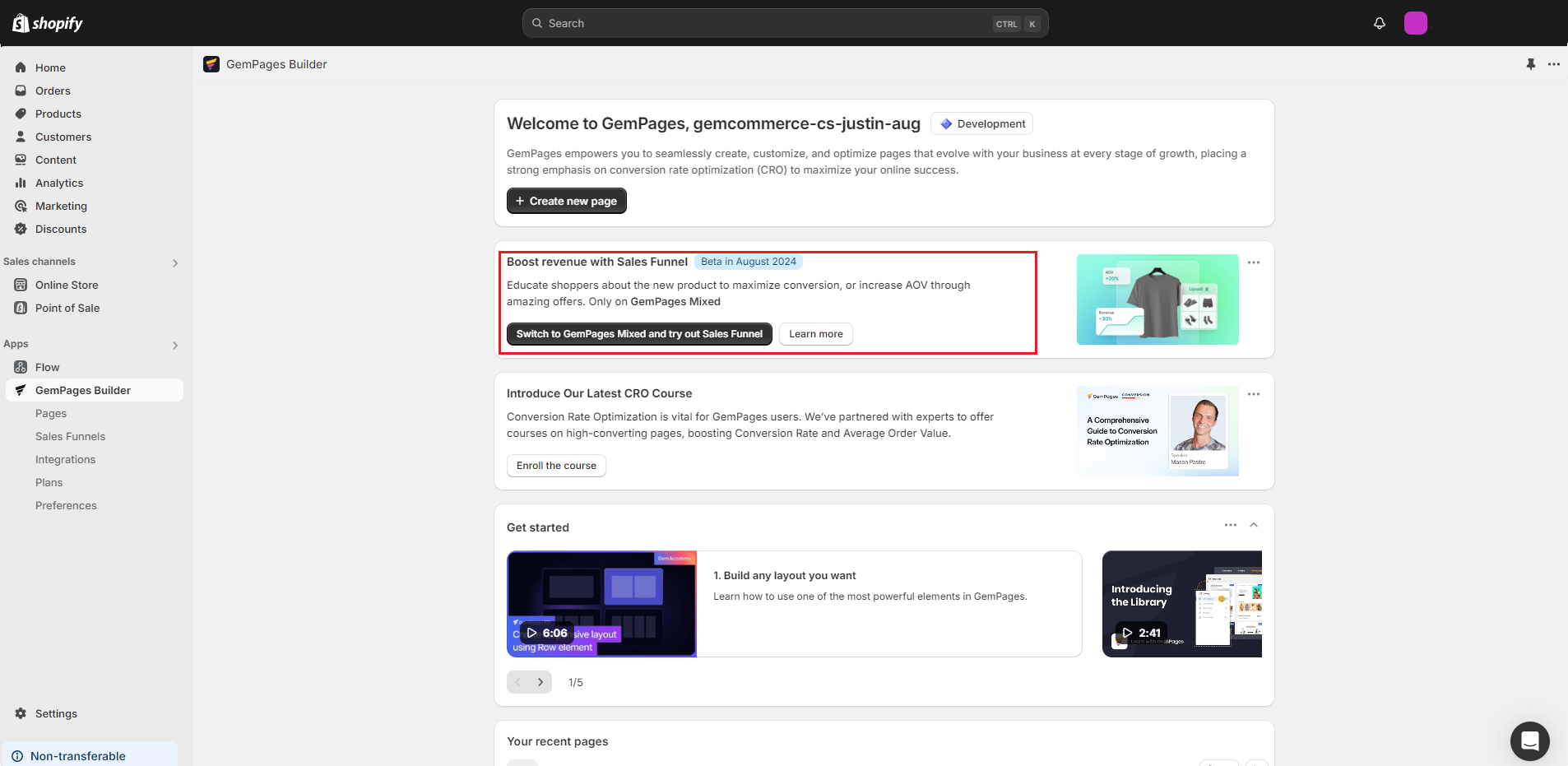
Task: Open the chat support bubble
Action: (x=1529, y=741)
